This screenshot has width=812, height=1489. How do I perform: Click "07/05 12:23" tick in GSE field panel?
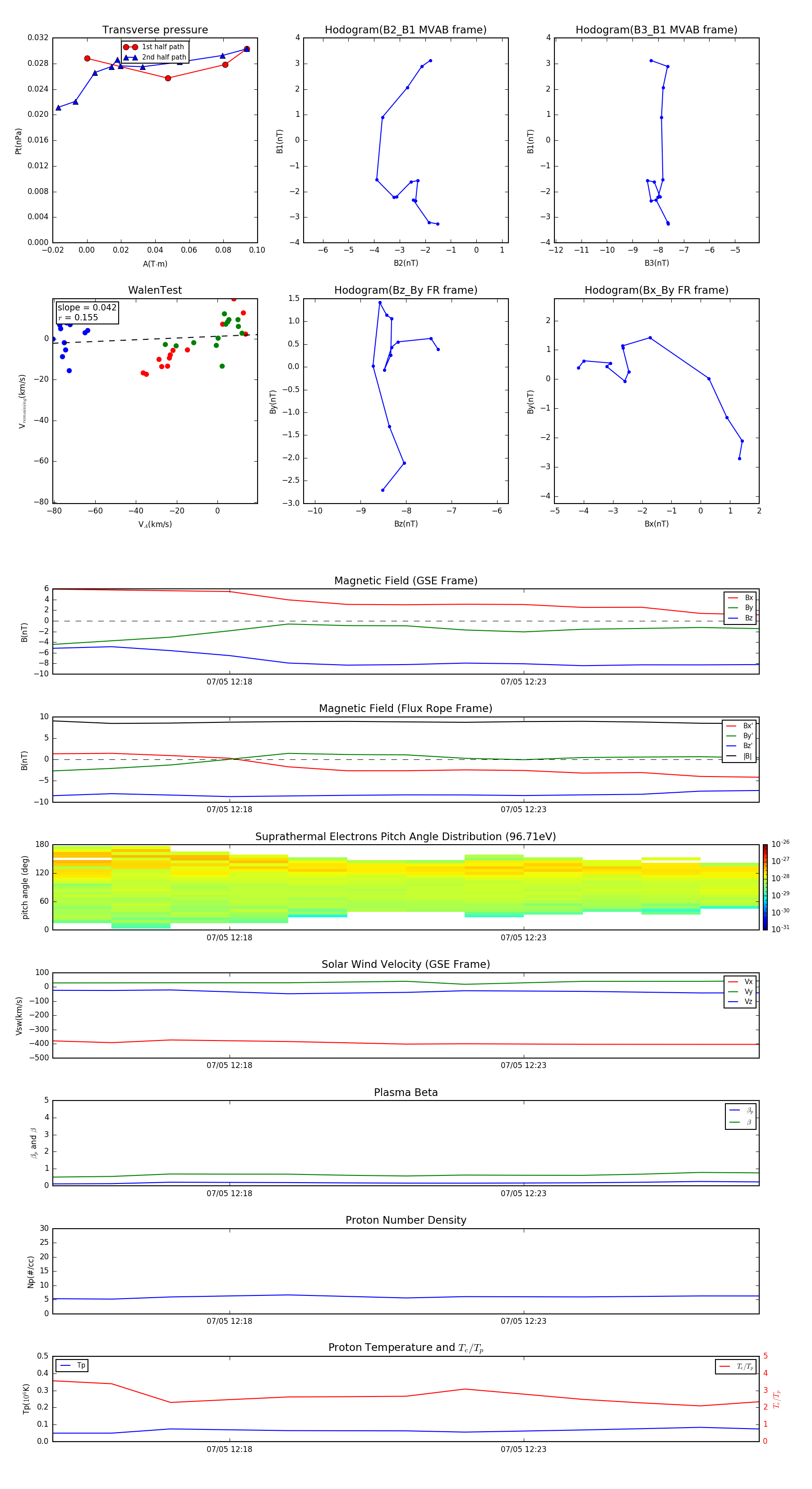tap(524, 682)
